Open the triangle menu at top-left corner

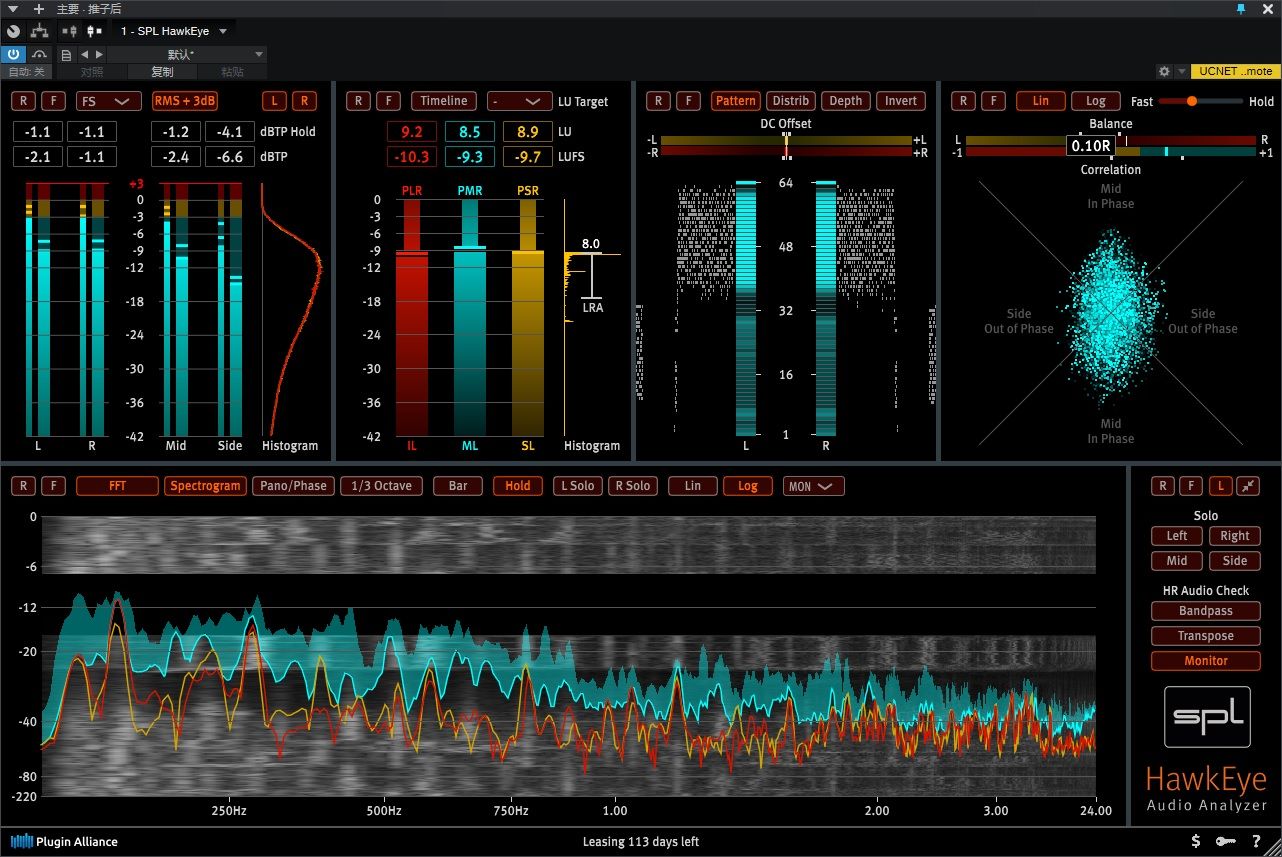point(12,8)
